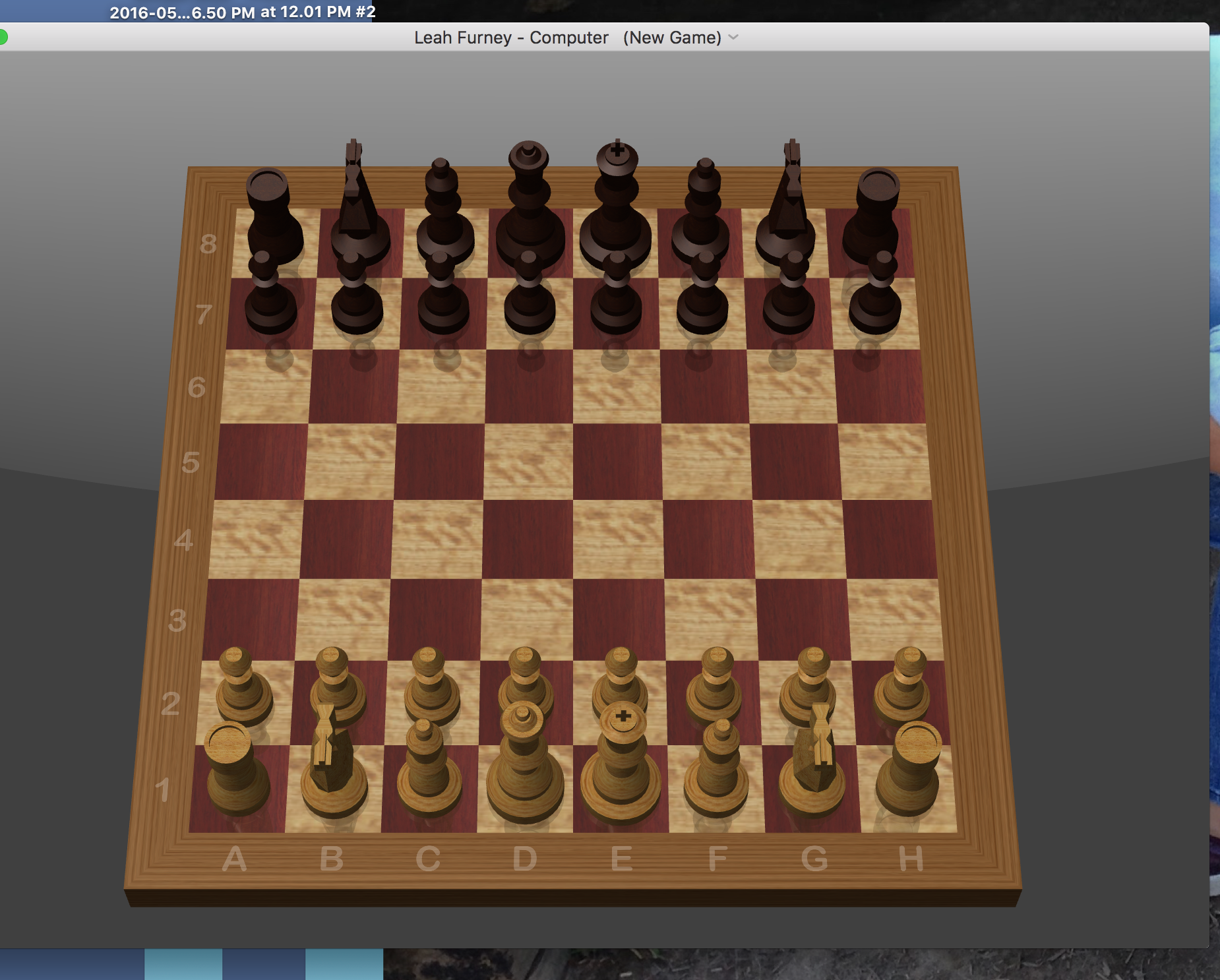Select the black bishop on f8
This screenshot has width=1220, height=980.
pyautogui.click(x=702, y=211)
